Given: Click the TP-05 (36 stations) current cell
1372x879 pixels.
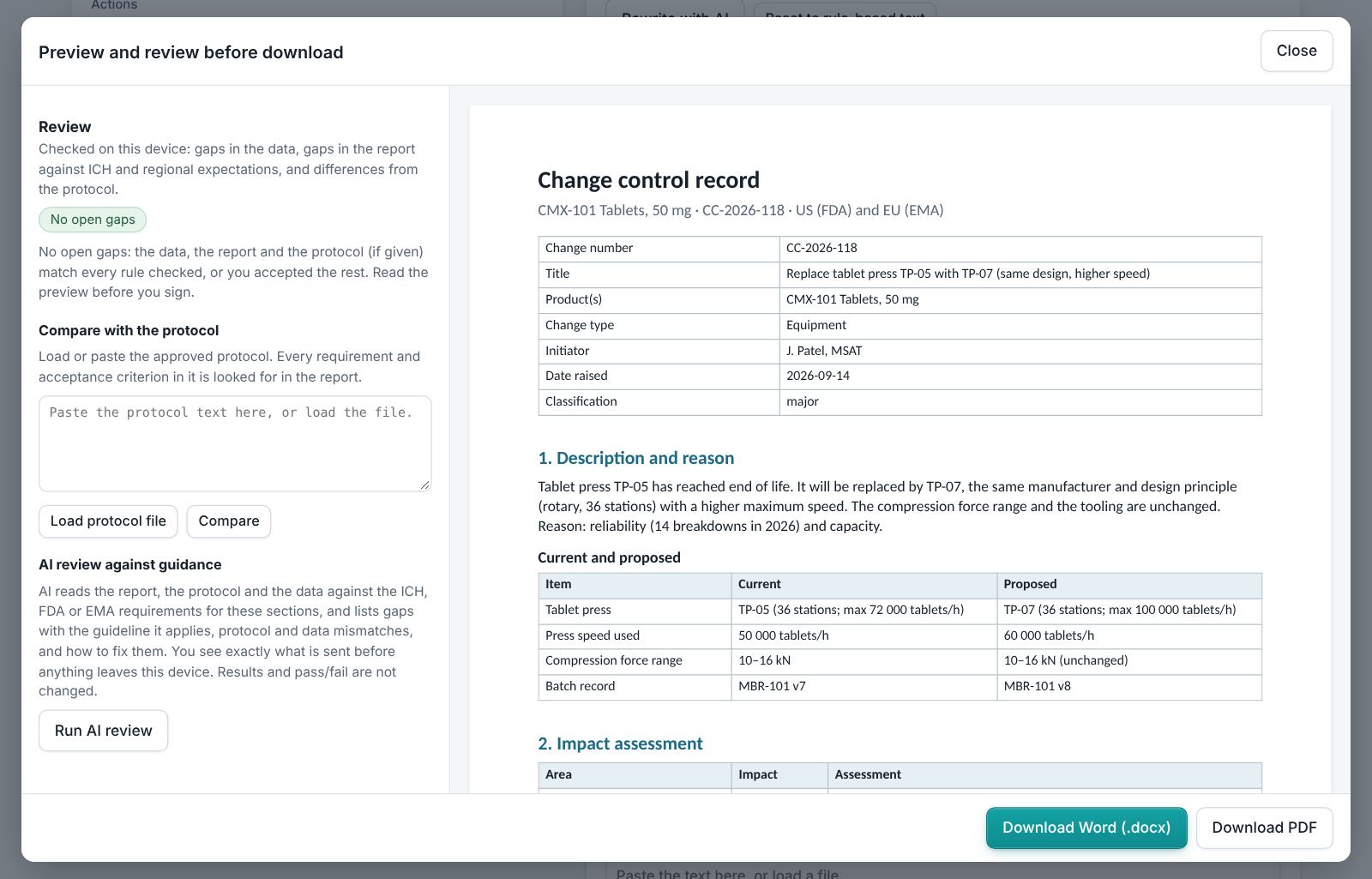Looking at the screenshot, I should click(864, 611).
